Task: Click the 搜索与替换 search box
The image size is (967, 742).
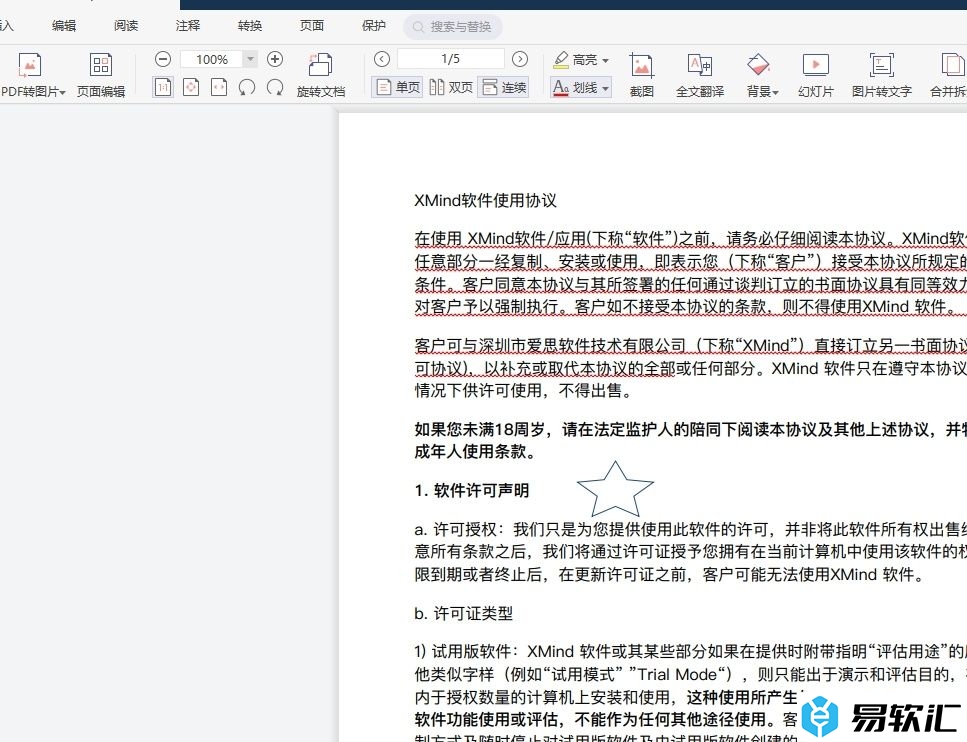Action: (x=453, y=27)
